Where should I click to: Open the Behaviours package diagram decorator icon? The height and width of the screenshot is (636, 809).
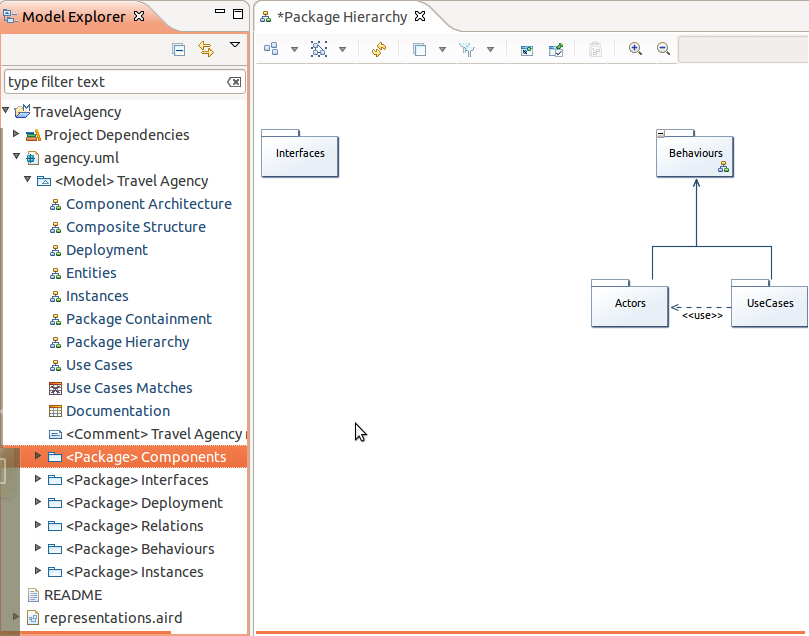tap(723, 167)
